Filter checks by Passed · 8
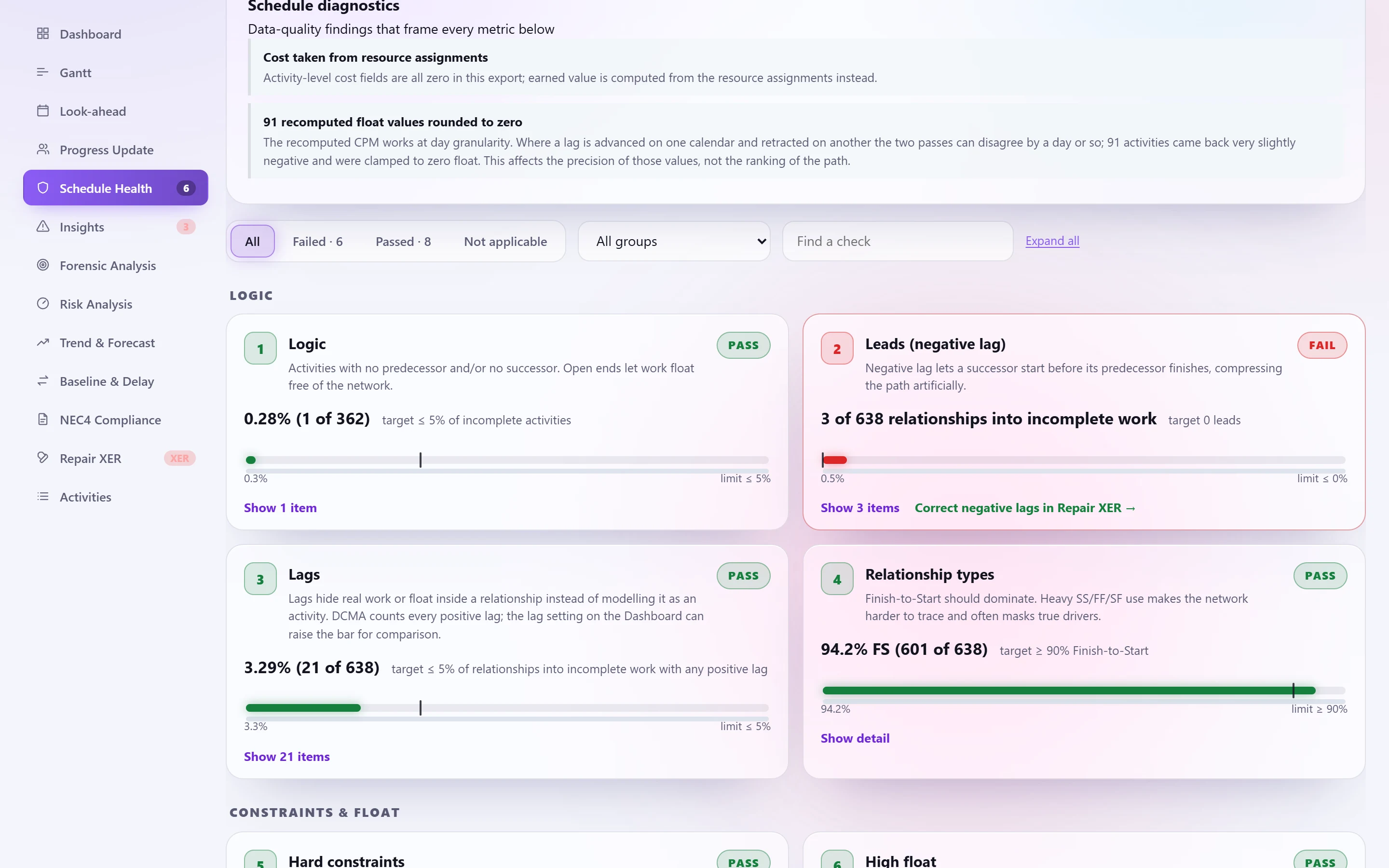The height and width of the screenshot is (868, 1389). [x=403, y=241]
